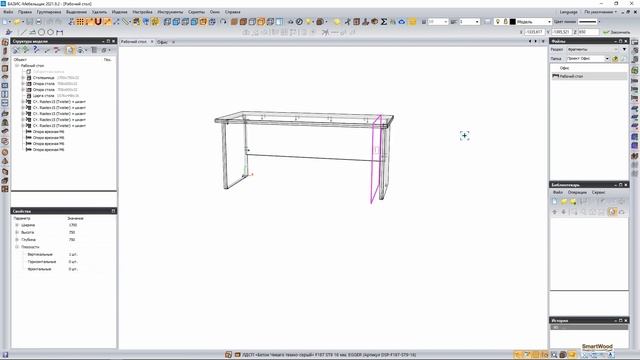Open Операции menu in Библиотекарь panel

pos(577,192)
